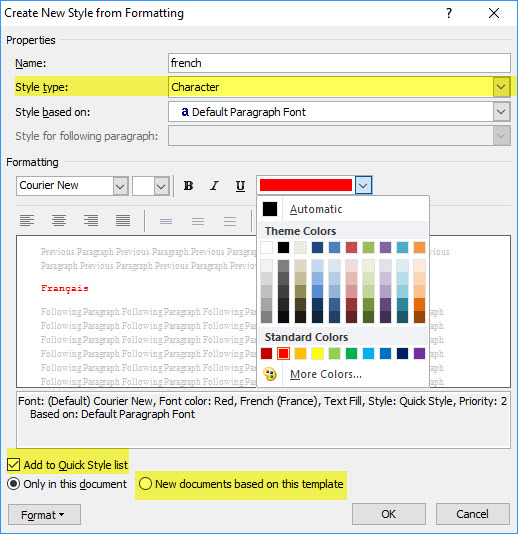
Task: Click the help question mark icon
Action: 449,13
